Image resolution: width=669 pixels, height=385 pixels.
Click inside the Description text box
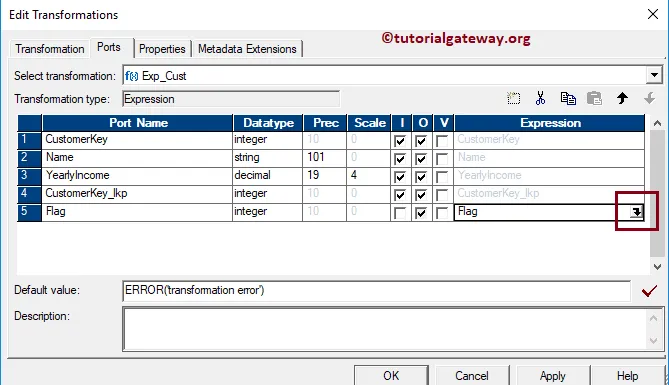(x=385, y=329)
